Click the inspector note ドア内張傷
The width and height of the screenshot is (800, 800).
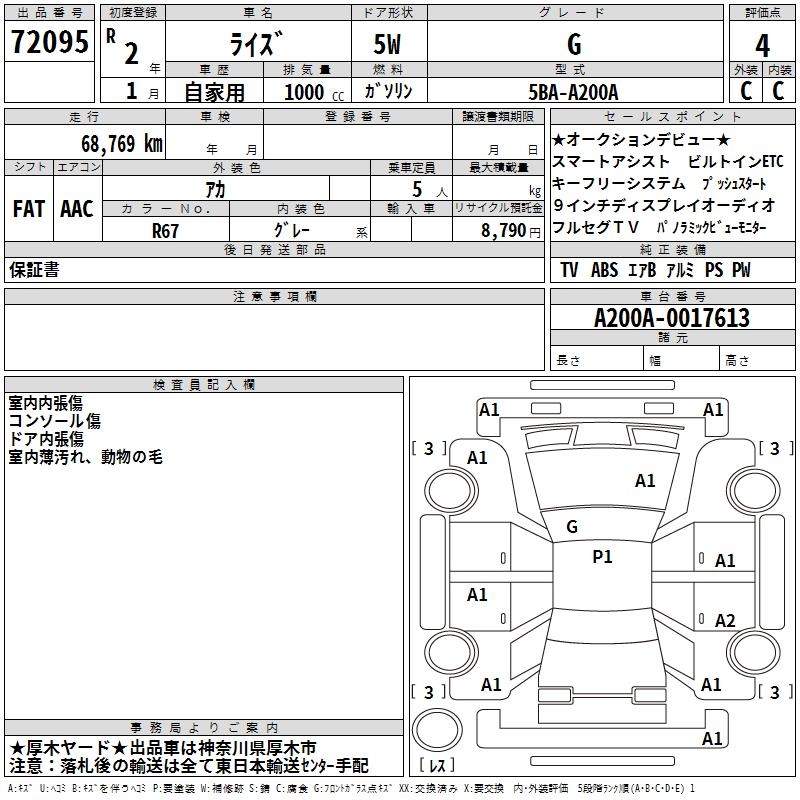(46, 439)
